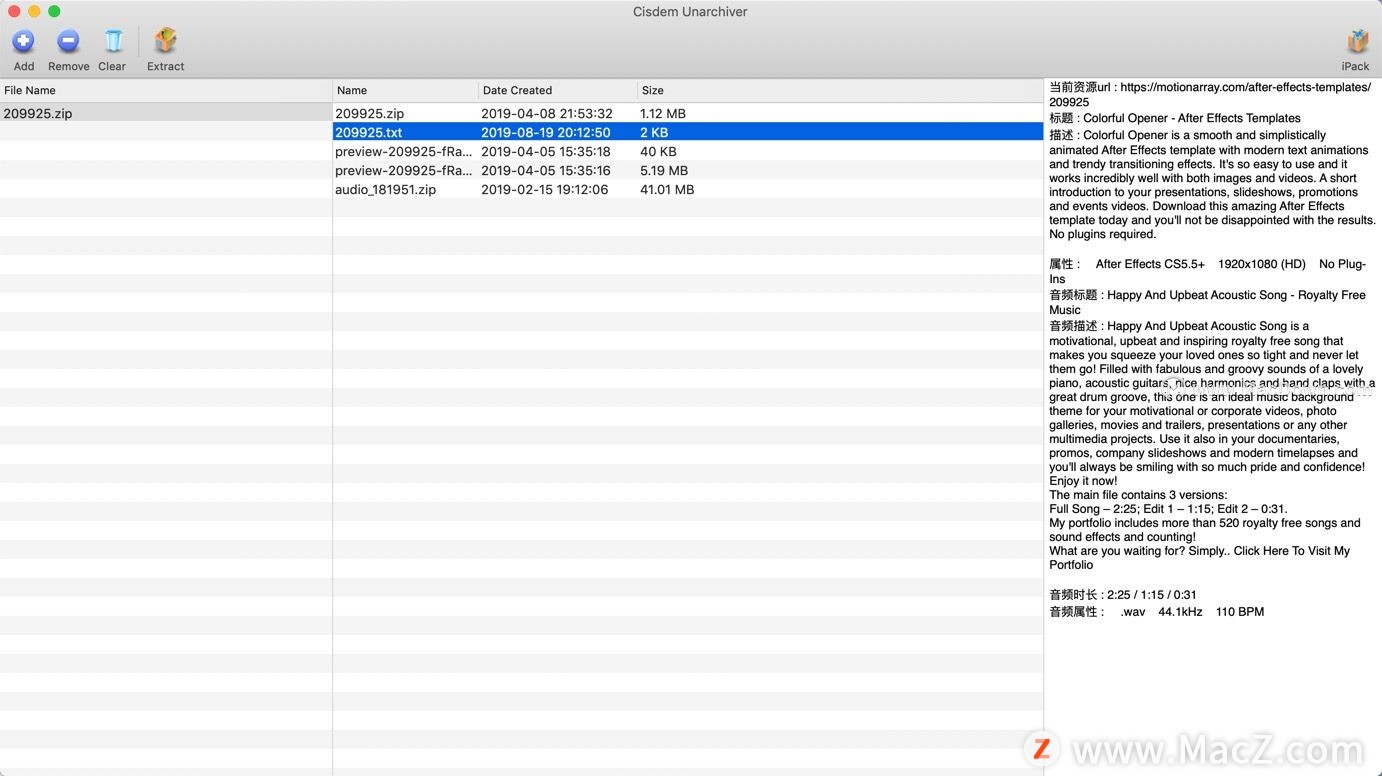Click the 'Colorful Opener - After Effects Templates' title line
Viewport: 1382px width, 776px height.
(x=1175, y=118)
